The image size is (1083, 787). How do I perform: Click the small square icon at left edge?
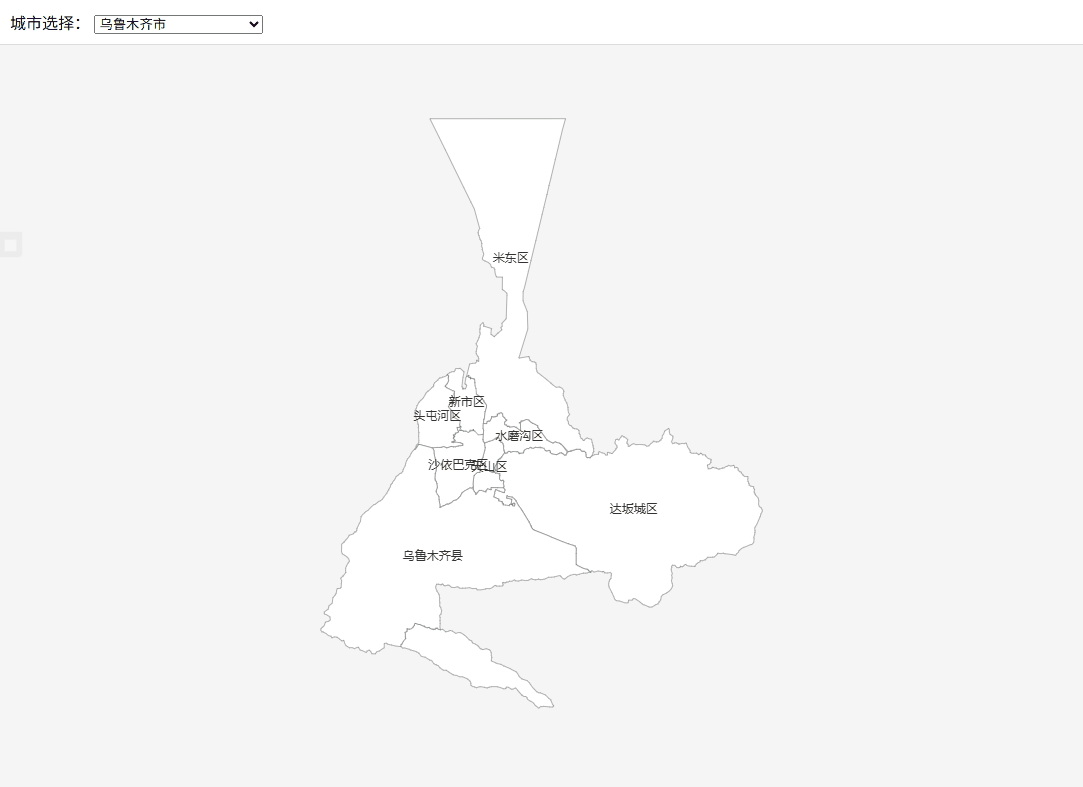click(10, 245)
